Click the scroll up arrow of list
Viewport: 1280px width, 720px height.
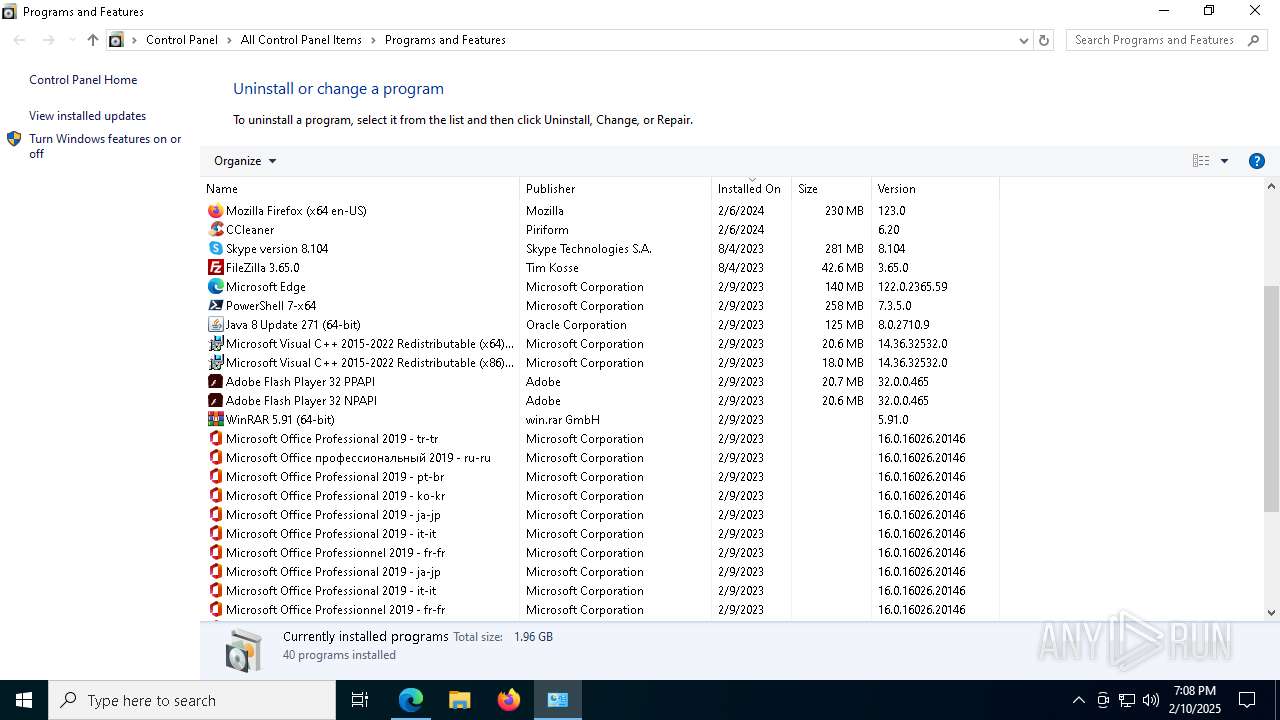click(x=1272, y=187)
